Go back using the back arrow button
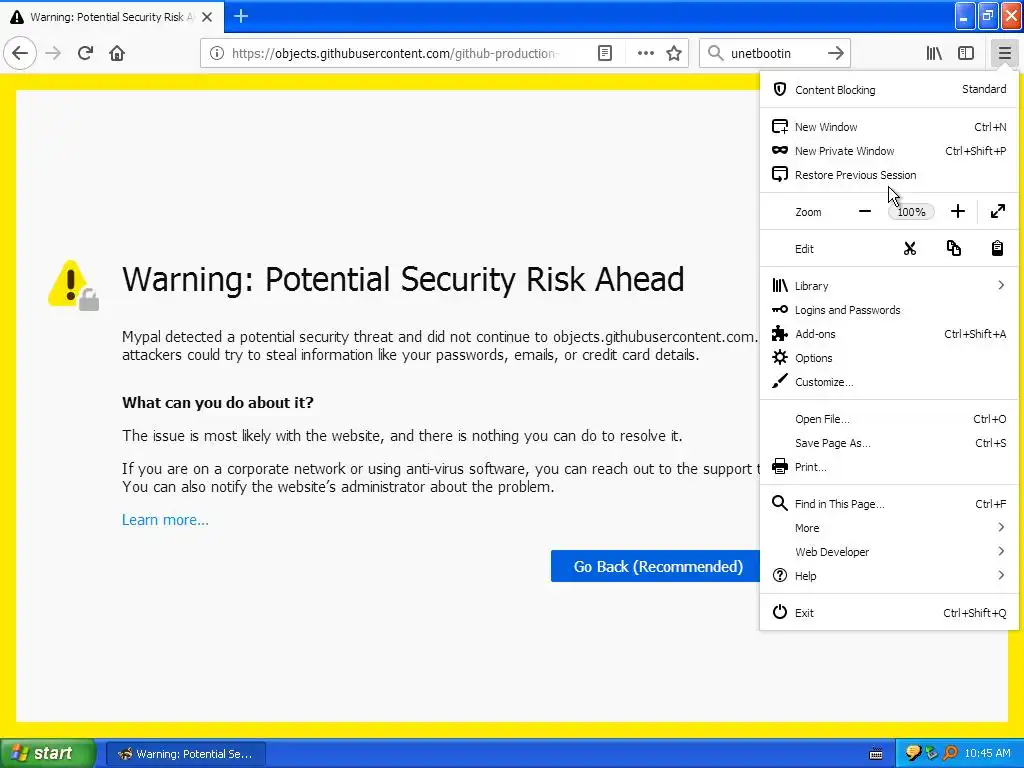The width and height of the screenshot is (1024, 768). (x=20, y=53)
